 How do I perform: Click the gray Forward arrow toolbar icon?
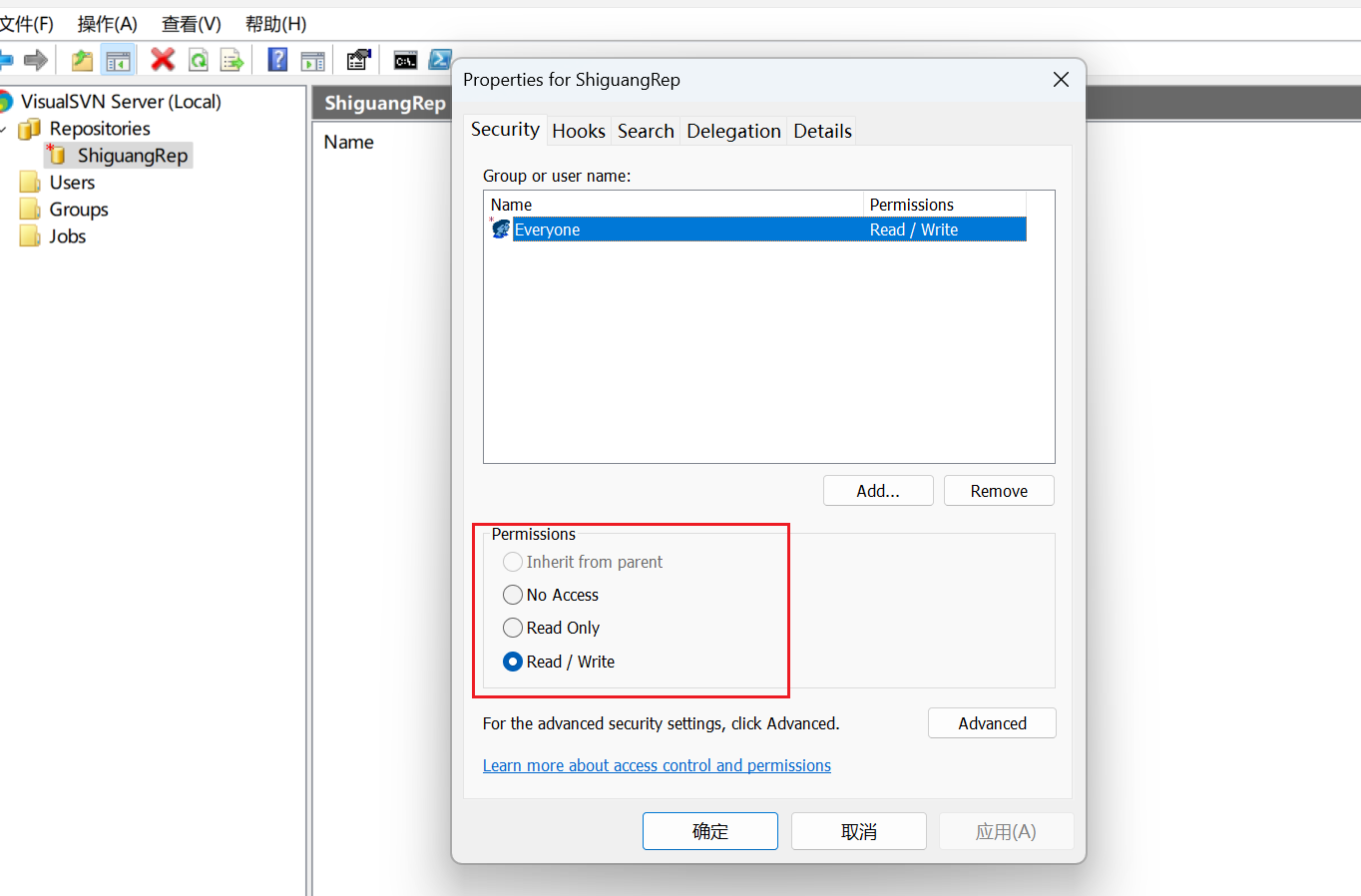(36, 61)
